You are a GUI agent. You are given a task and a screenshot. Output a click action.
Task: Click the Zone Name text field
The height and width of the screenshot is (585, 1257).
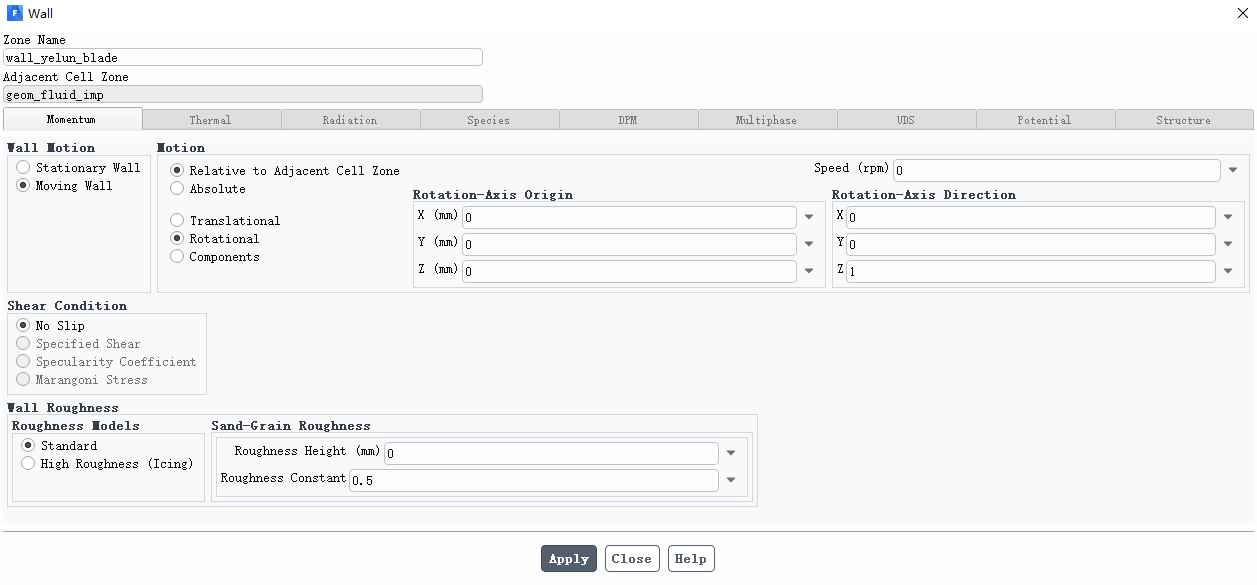click(243, 58)
